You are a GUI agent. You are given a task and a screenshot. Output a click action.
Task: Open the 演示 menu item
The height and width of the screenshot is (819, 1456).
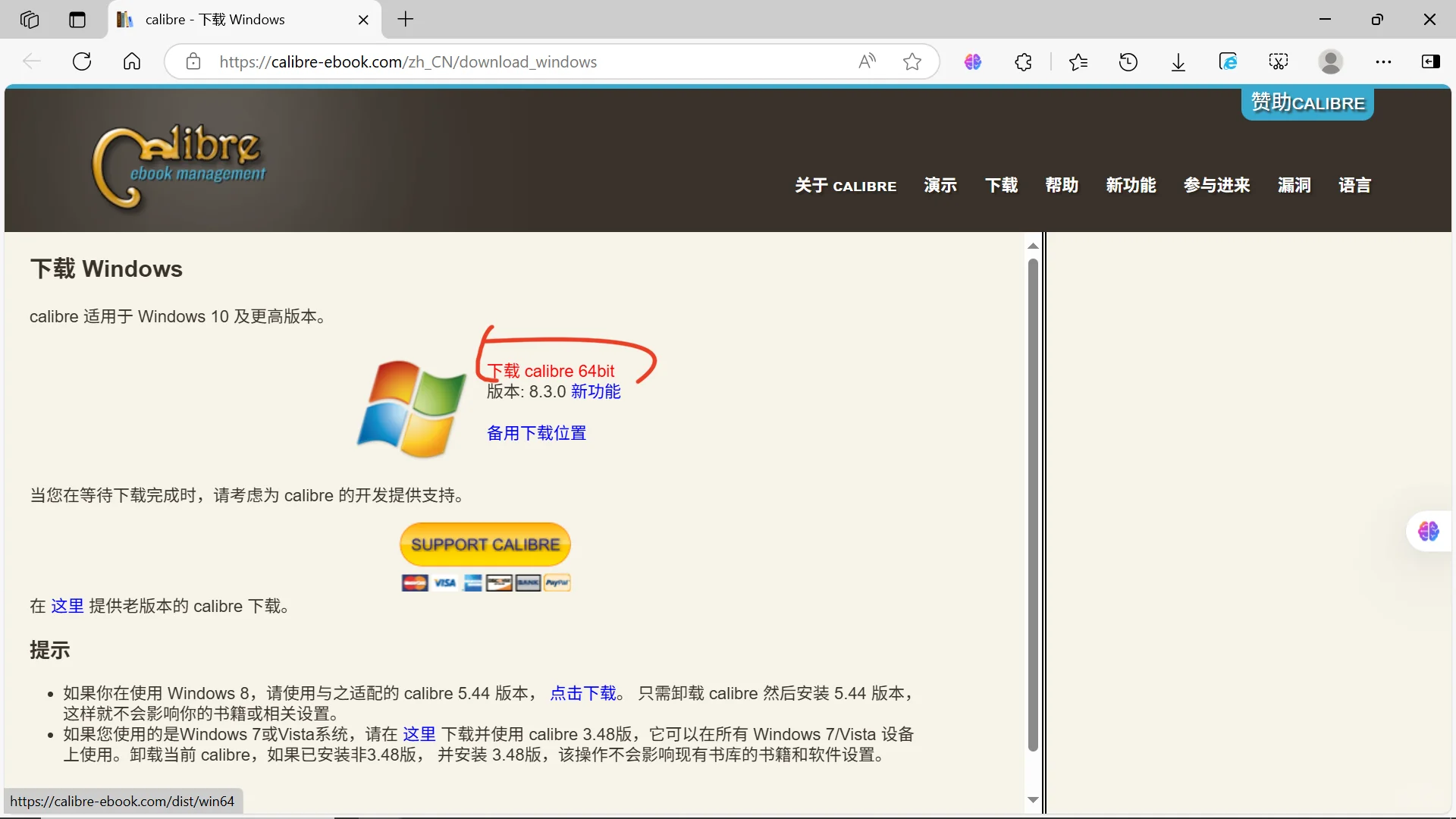pyautogui.click(x=940, y=185)
